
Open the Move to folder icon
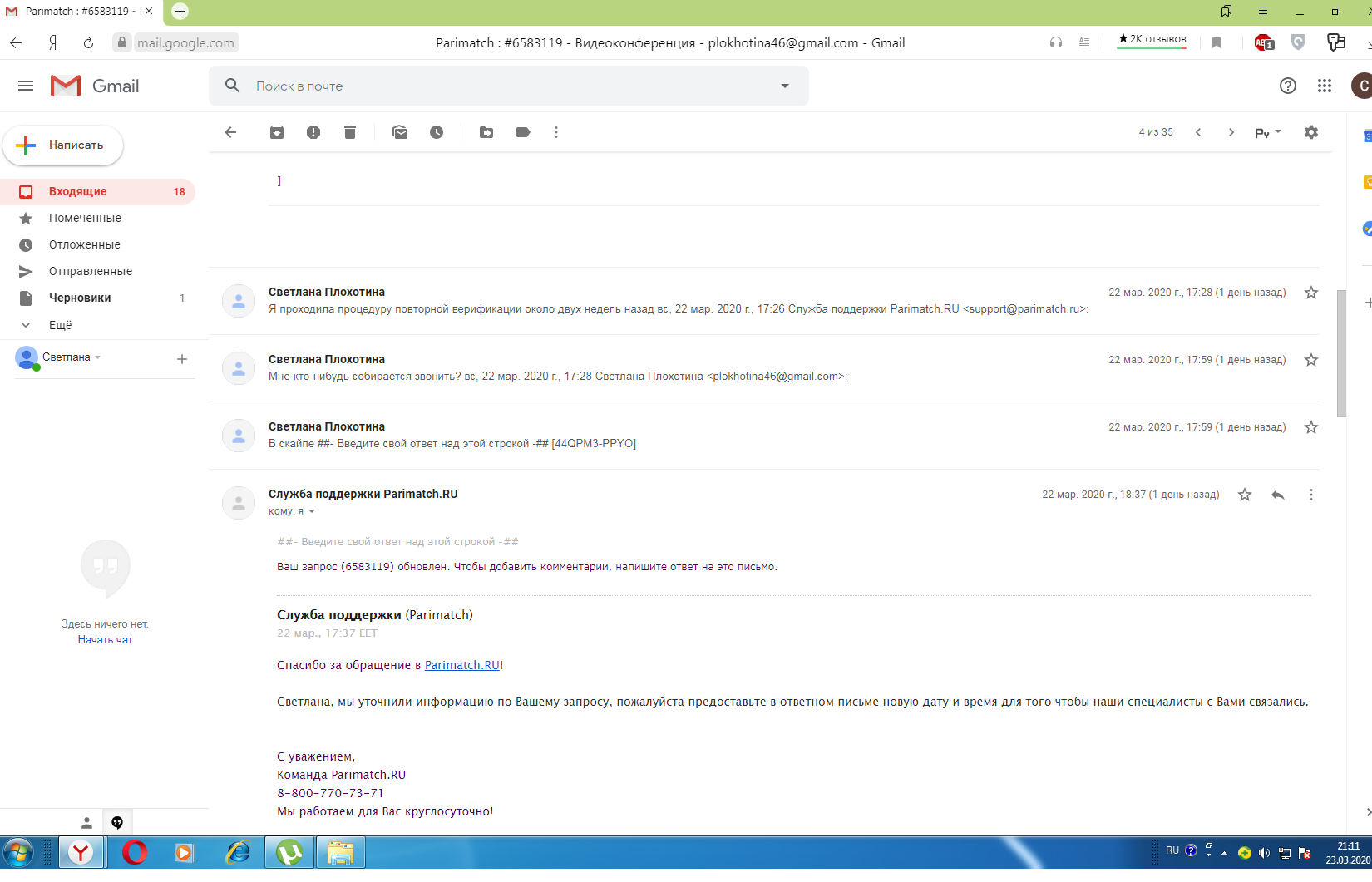pyautogui.click(x=486, y=132)
